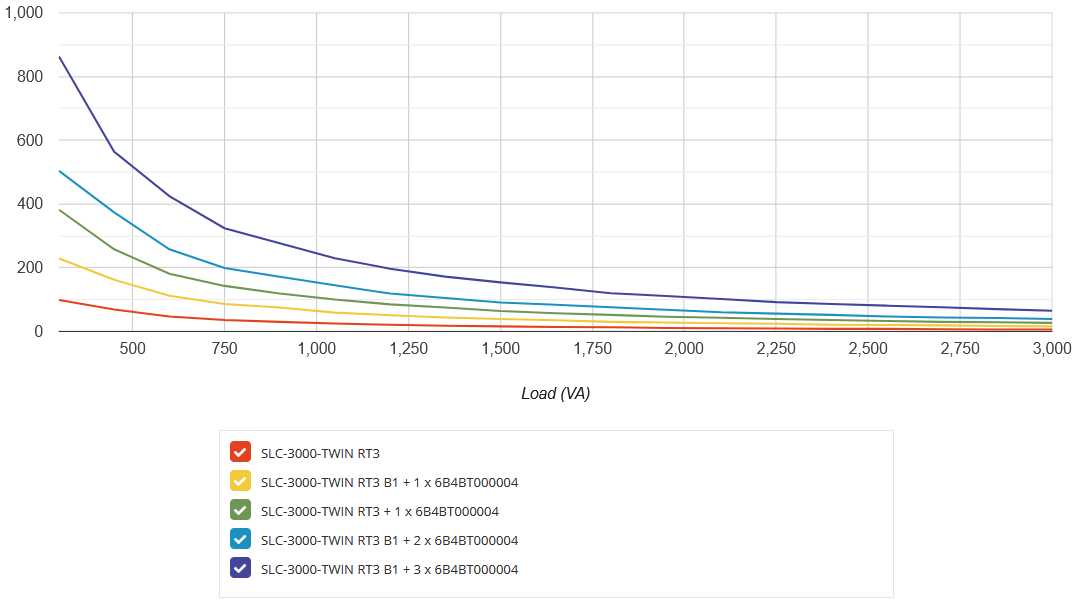Uncheck the dark purple legend checkbox

coord(240,568)
